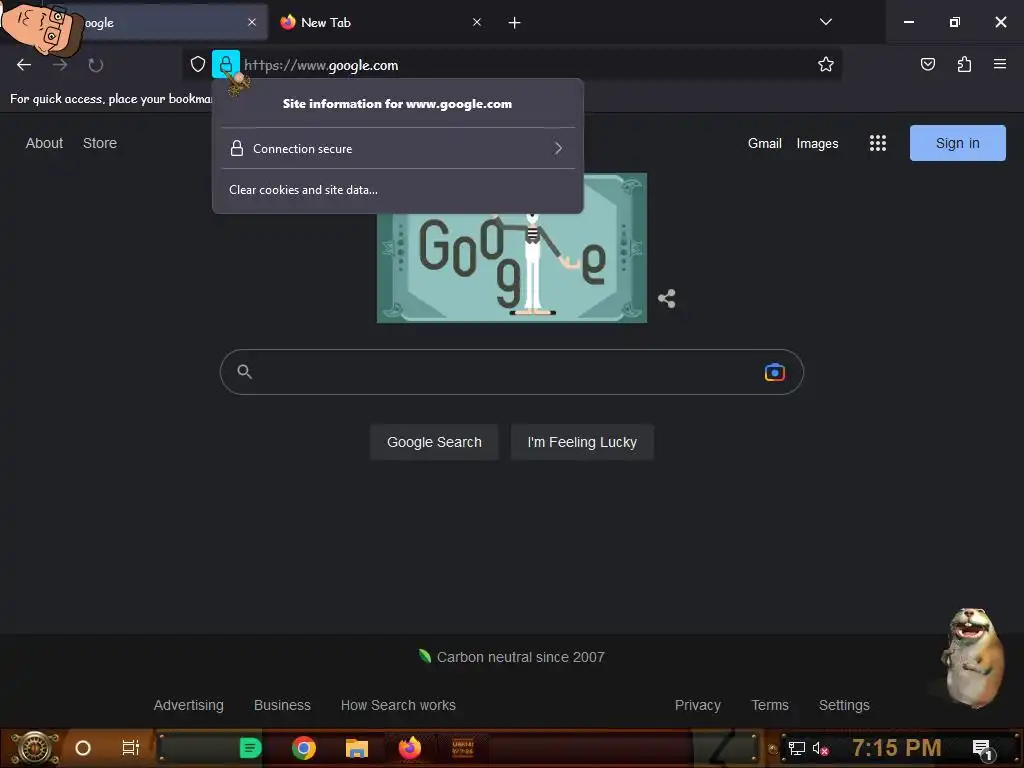Click the Sign in button
Viewport: 1024px width, 768px height.
pyautogui.click(x=957, y=143)
